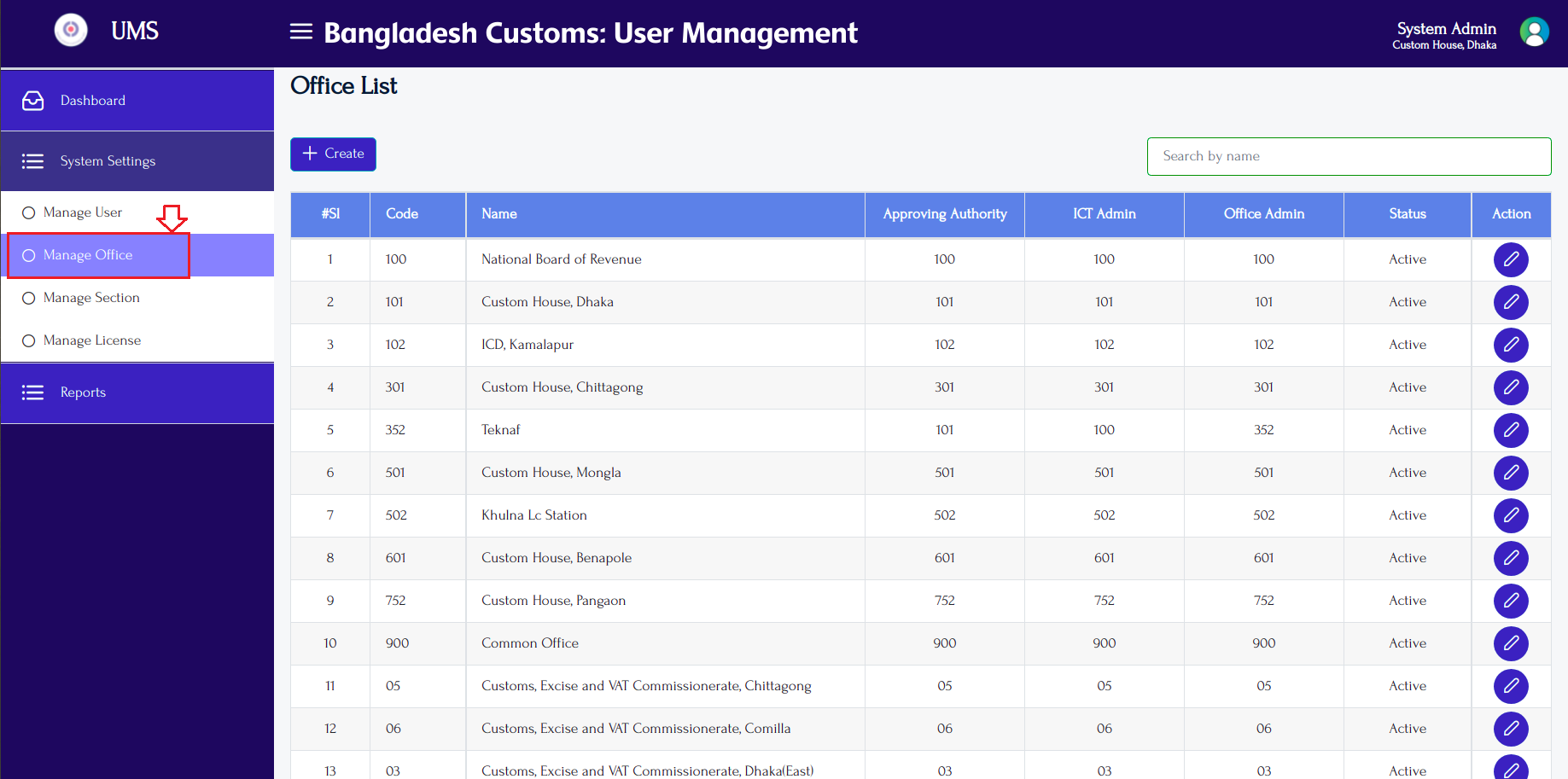Click the System Admin profile name
Screen dimensions: 1568x779
click(1446, 28)
